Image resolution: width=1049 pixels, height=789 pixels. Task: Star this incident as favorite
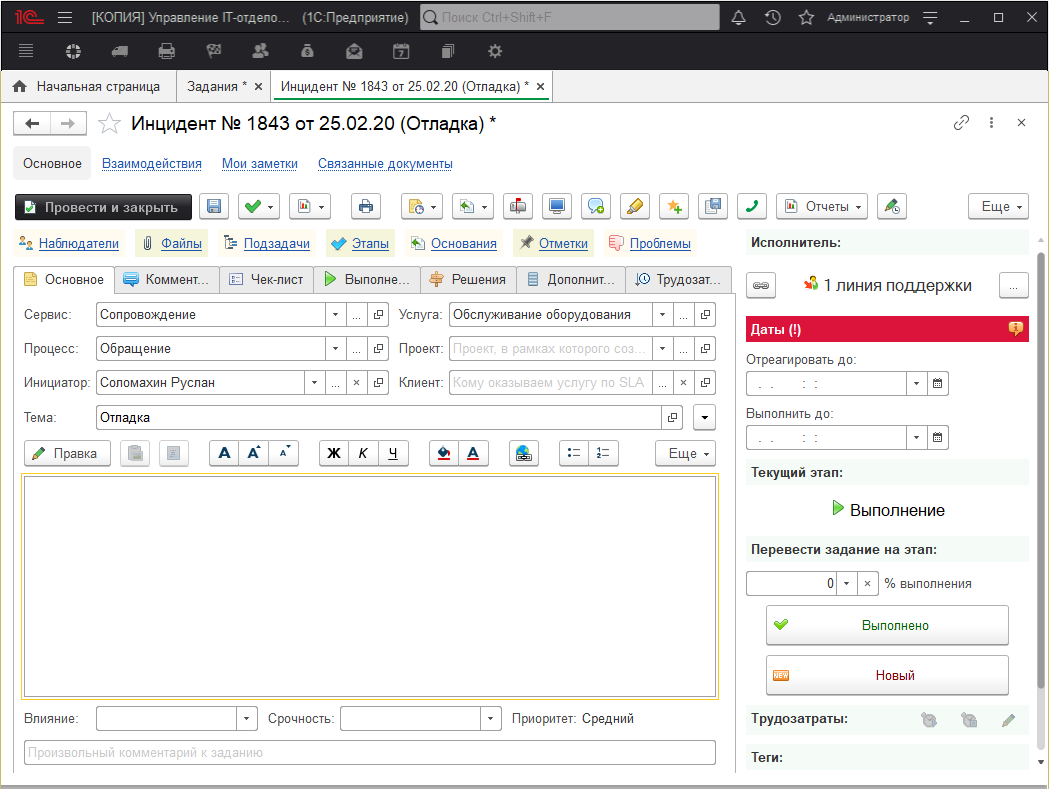109,123
